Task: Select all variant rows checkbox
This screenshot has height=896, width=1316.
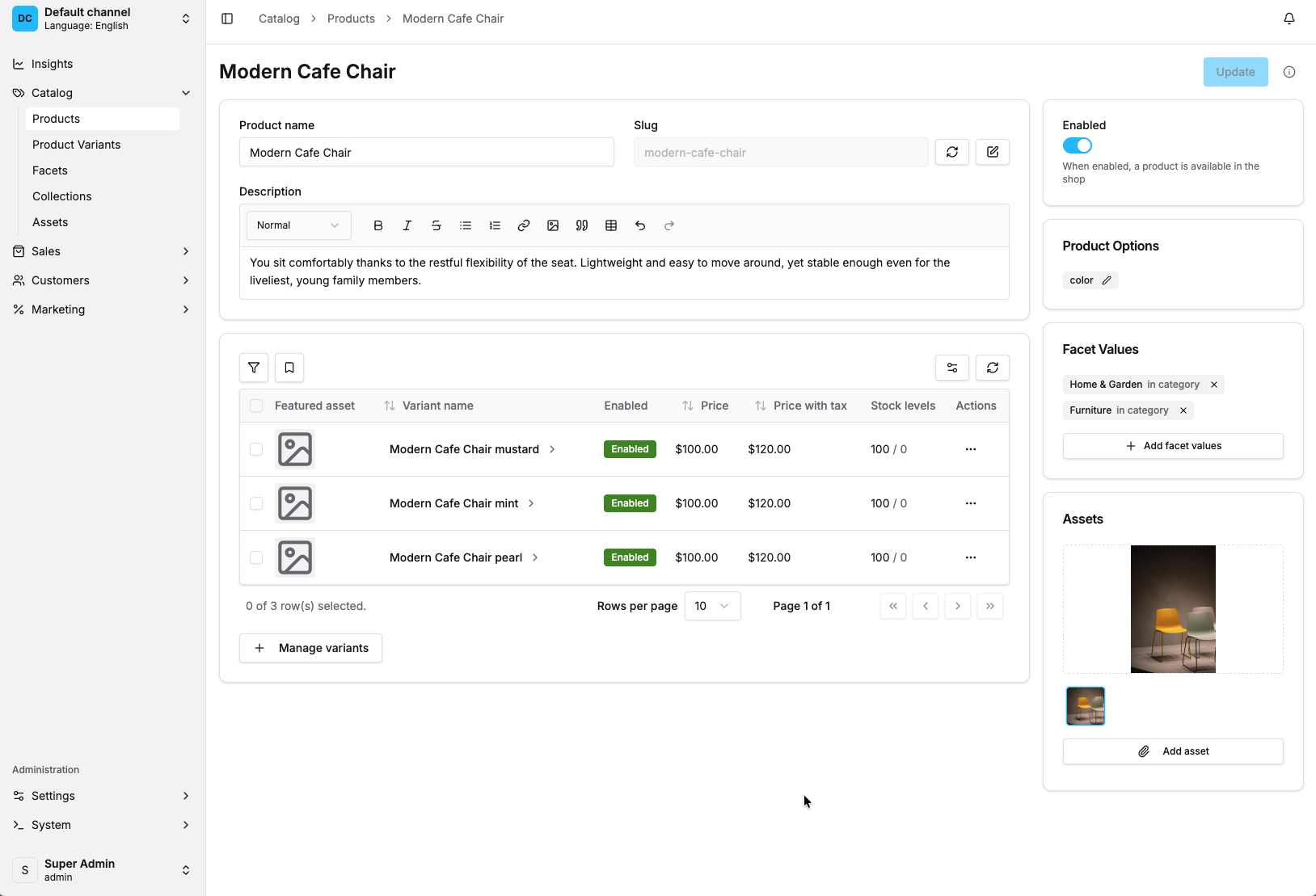Action: point(256,406)
